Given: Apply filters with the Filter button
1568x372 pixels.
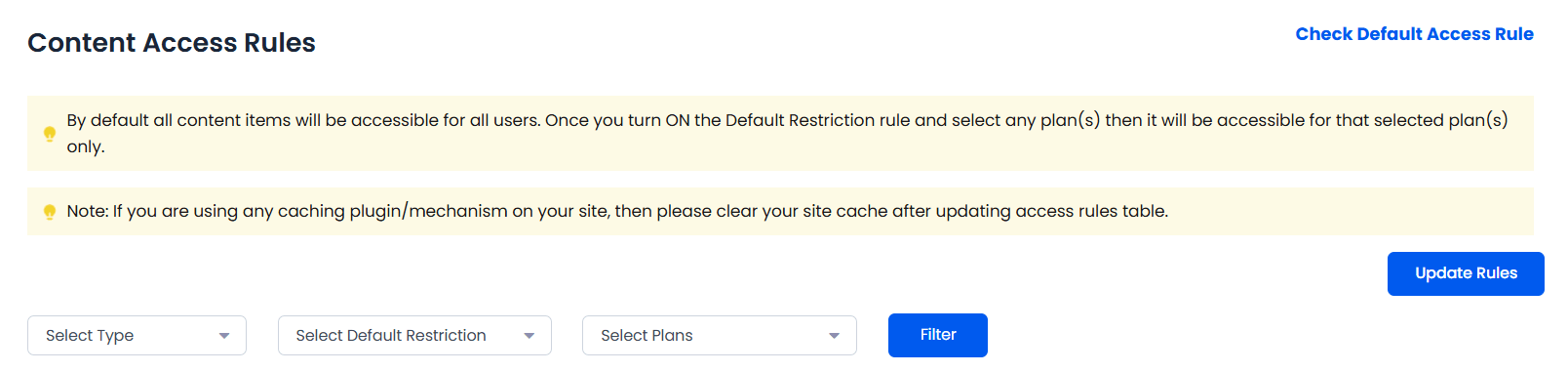Looking at the screenshot, I should 938,335.
